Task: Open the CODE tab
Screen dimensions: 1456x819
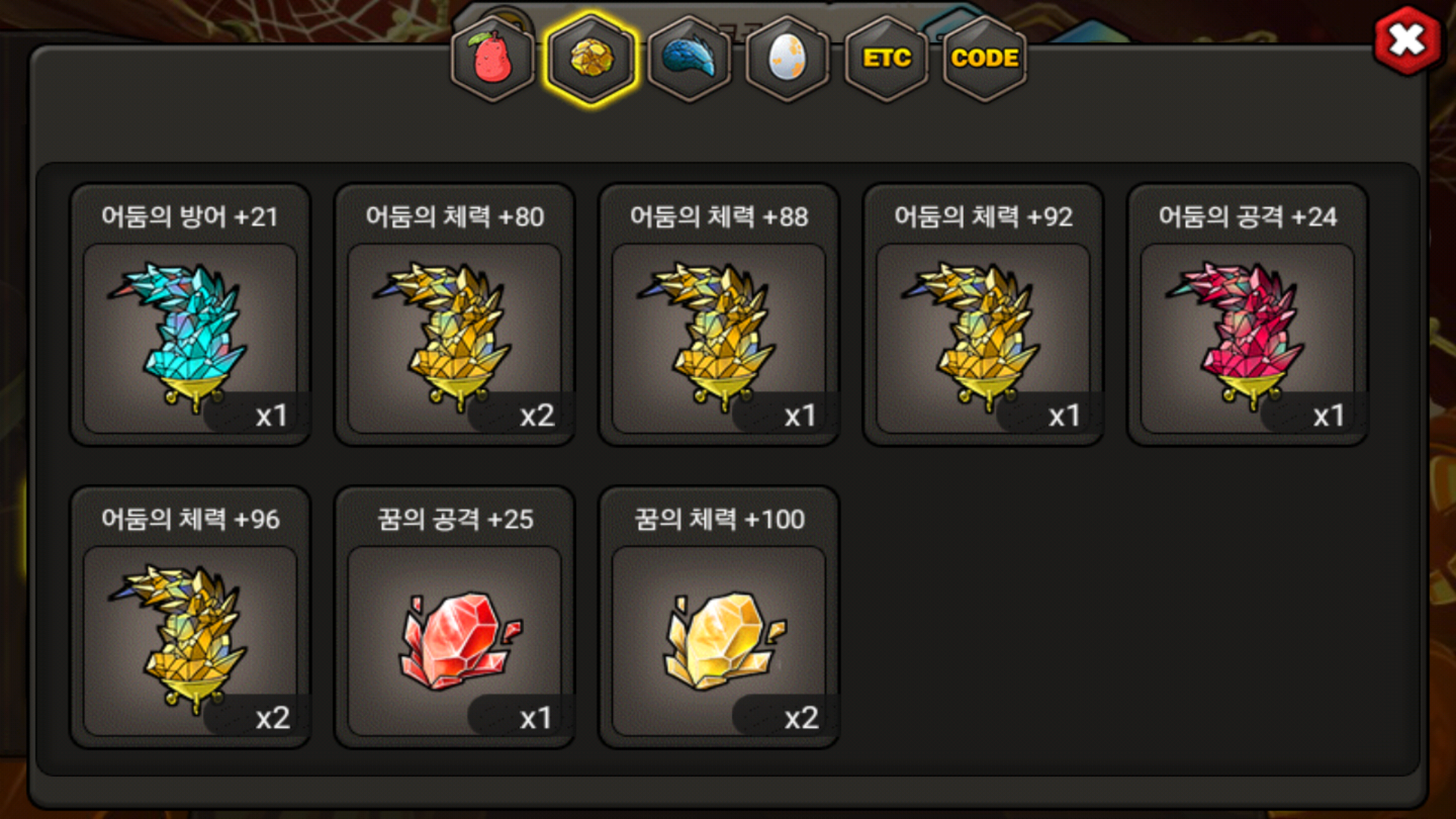Action: [x=984, y=58]
